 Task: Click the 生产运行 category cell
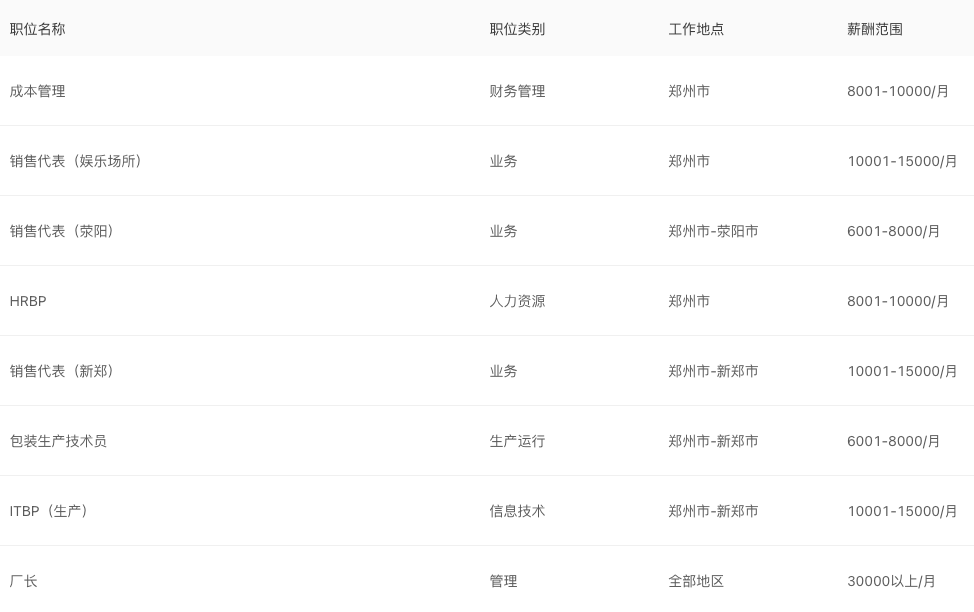517,441
